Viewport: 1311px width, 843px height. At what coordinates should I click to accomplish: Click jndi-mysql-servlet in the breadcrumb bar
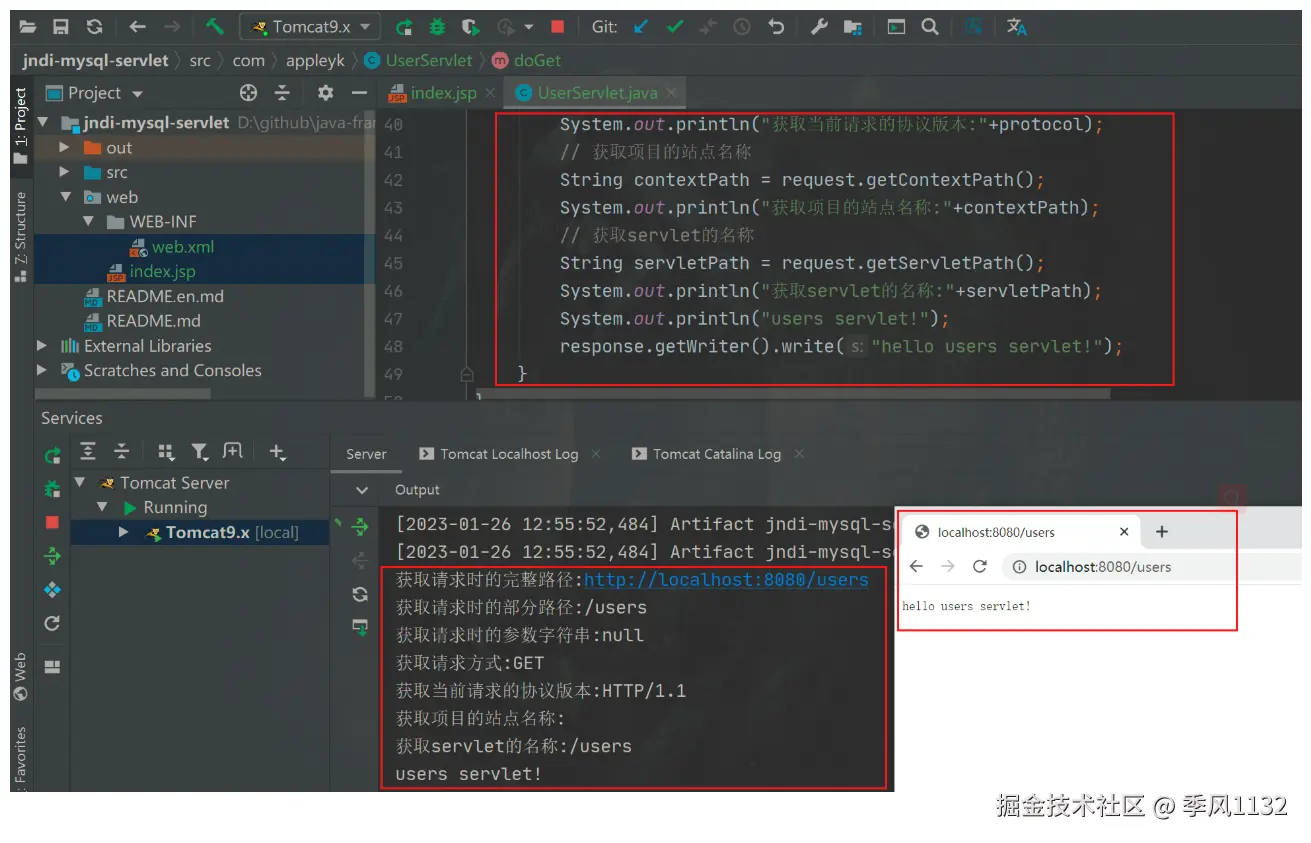96,60
